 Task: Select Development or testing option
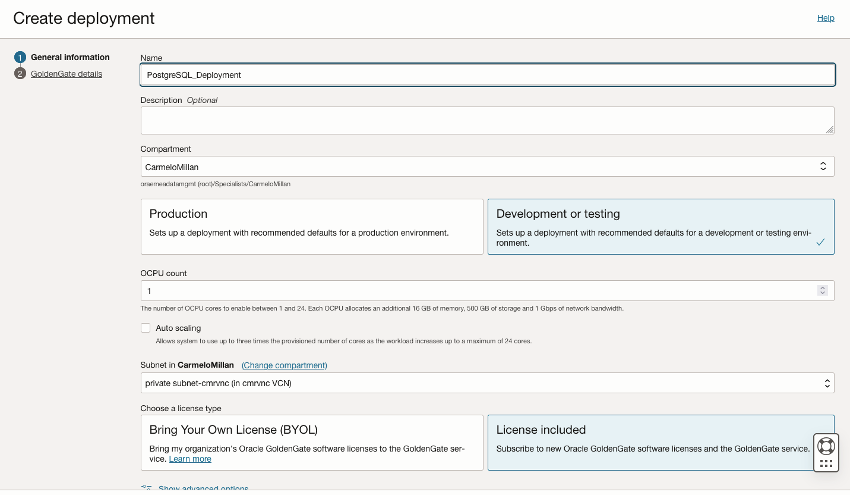point(660,227)
